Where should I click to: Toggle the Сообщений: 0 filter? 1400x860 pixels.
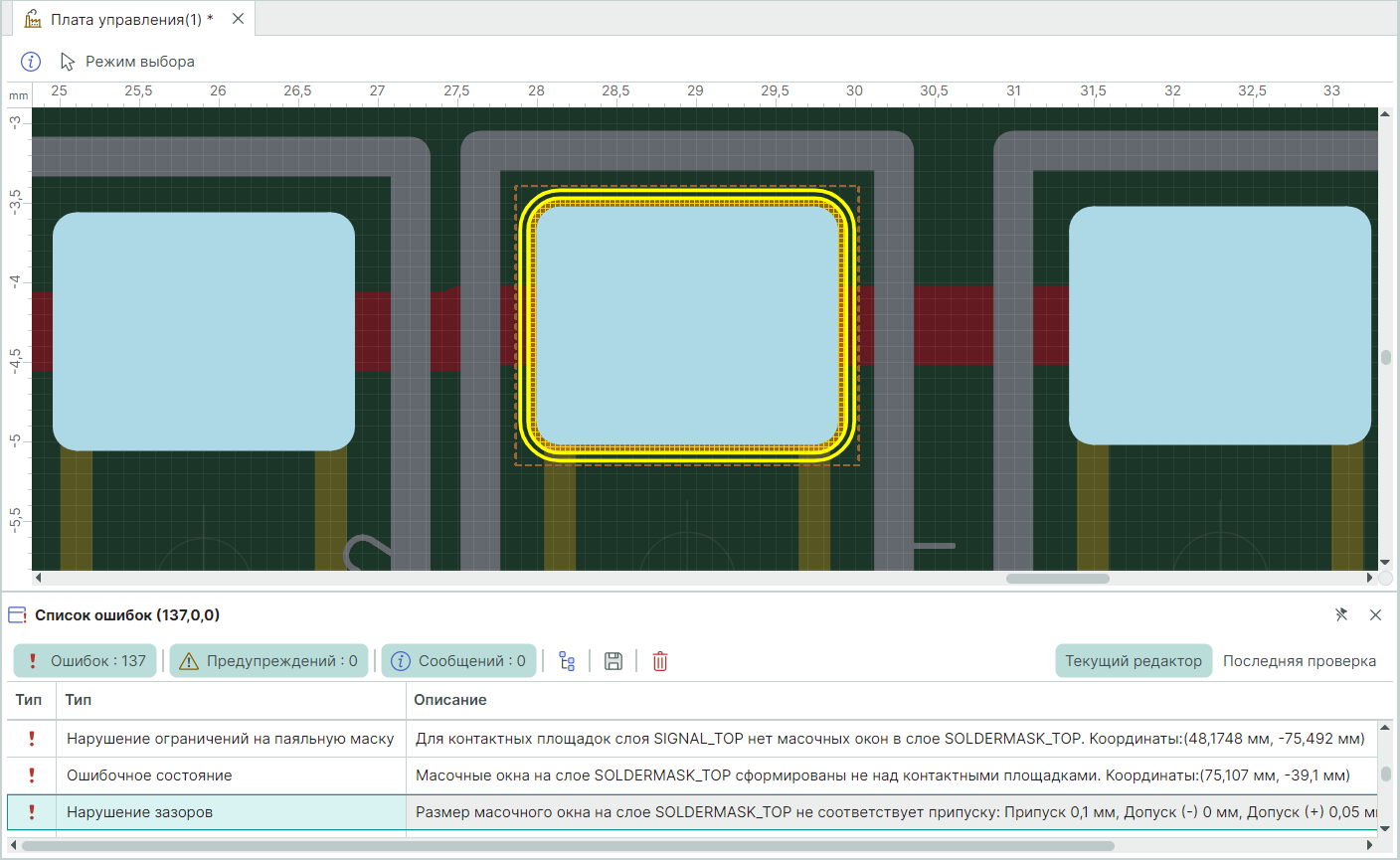[459, 661]
